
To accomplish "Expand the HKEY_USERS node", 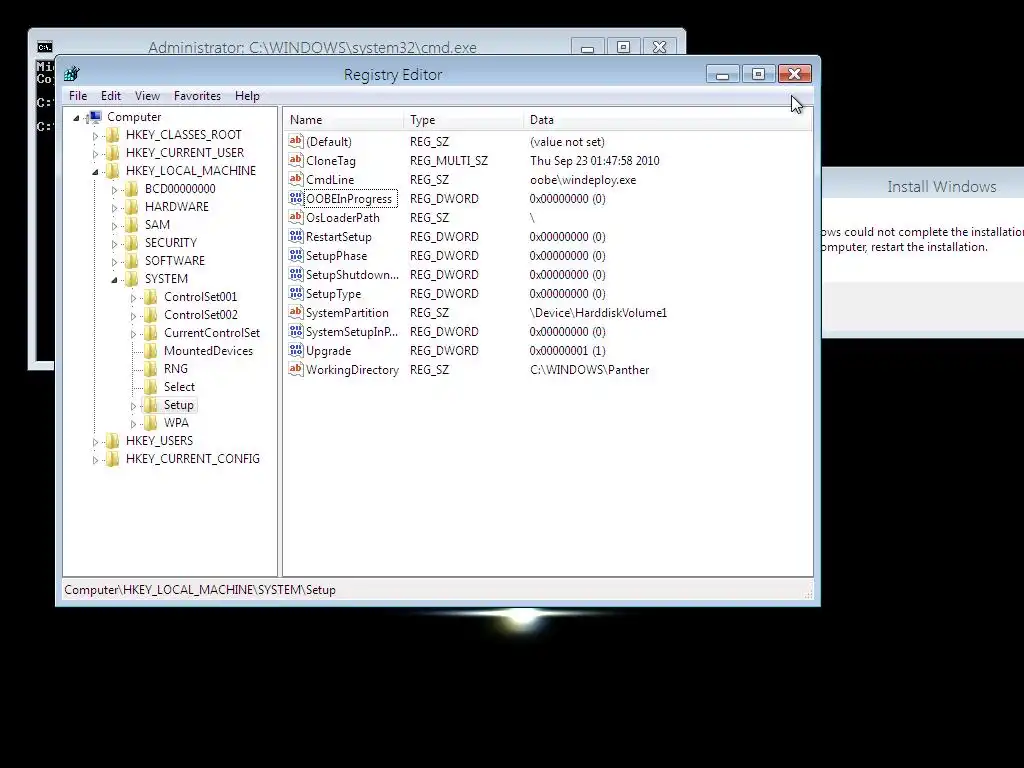I will [x=95, y=442].
